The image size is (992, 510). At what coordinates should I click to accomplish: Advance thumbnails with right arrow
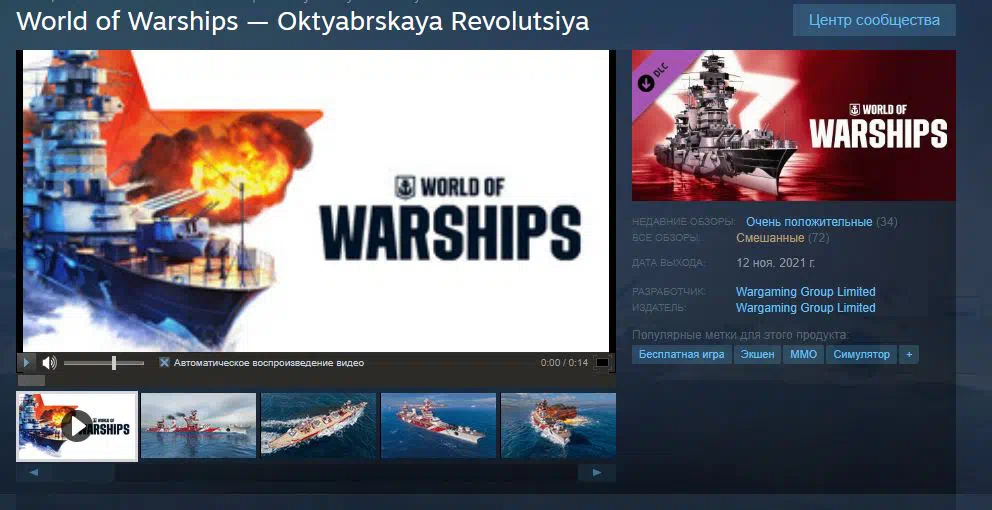point(597,472)
